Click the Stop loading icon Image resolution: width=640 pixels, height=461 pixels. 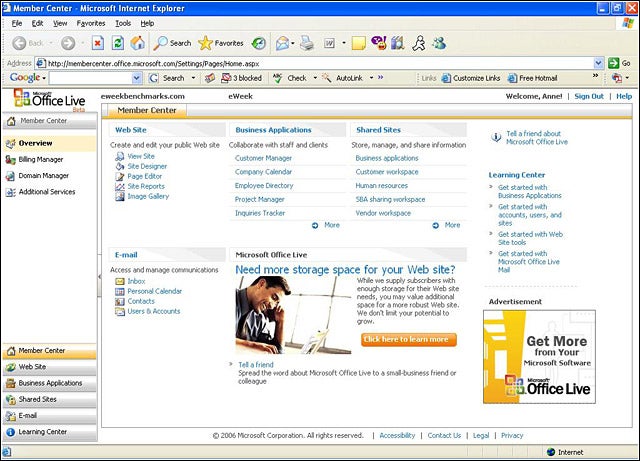click(98, 43)
